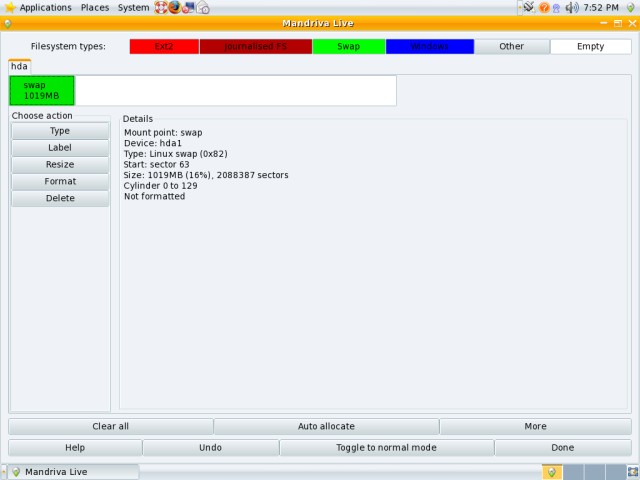Image resolution: width=640 pixels, height=480 pixels.
Task: Click the 'Cylinder 0 to 129' text
Action: pyautogui.click(x=160, y=186)
